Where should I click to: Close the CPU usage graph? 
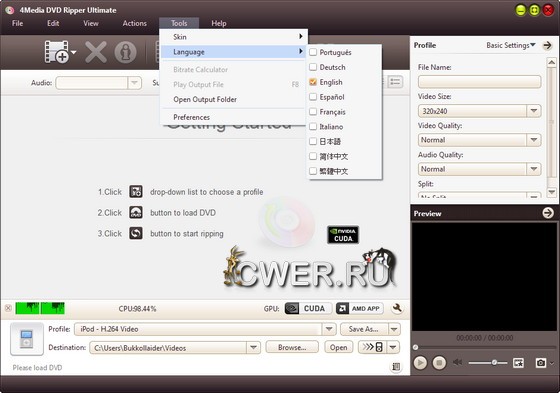(x=8, y=308)
